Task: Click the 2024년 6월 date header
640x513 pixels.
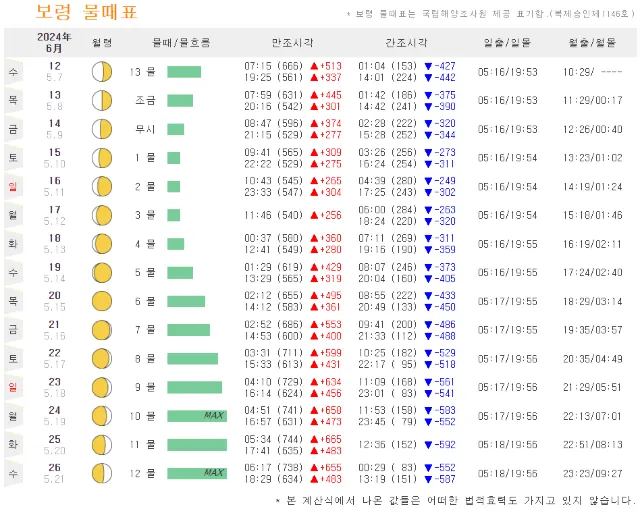Action: pos(54,42)
